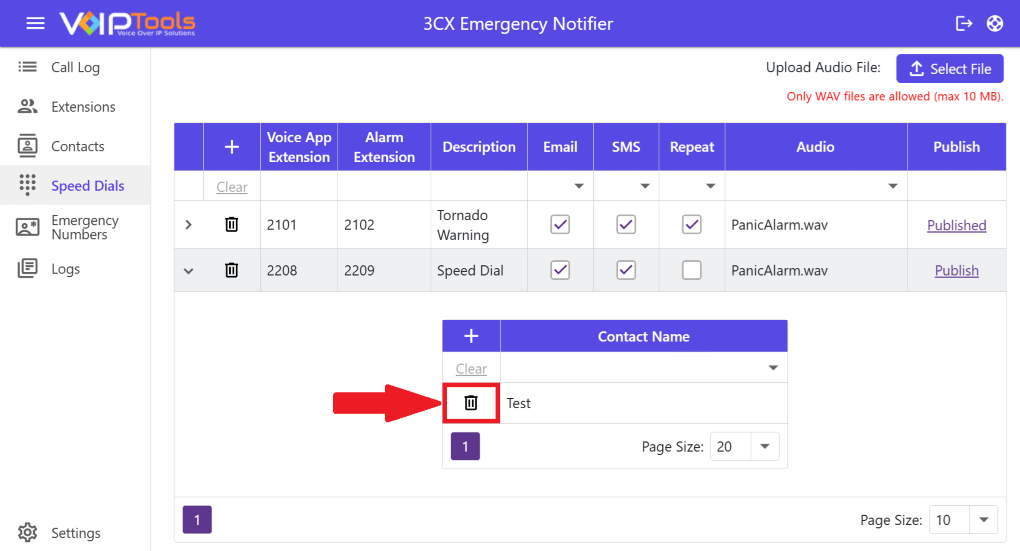Click the Voice App Extension filter field
The height and width of the screenshot is (551, 1020).
click(x=298, y=187)
